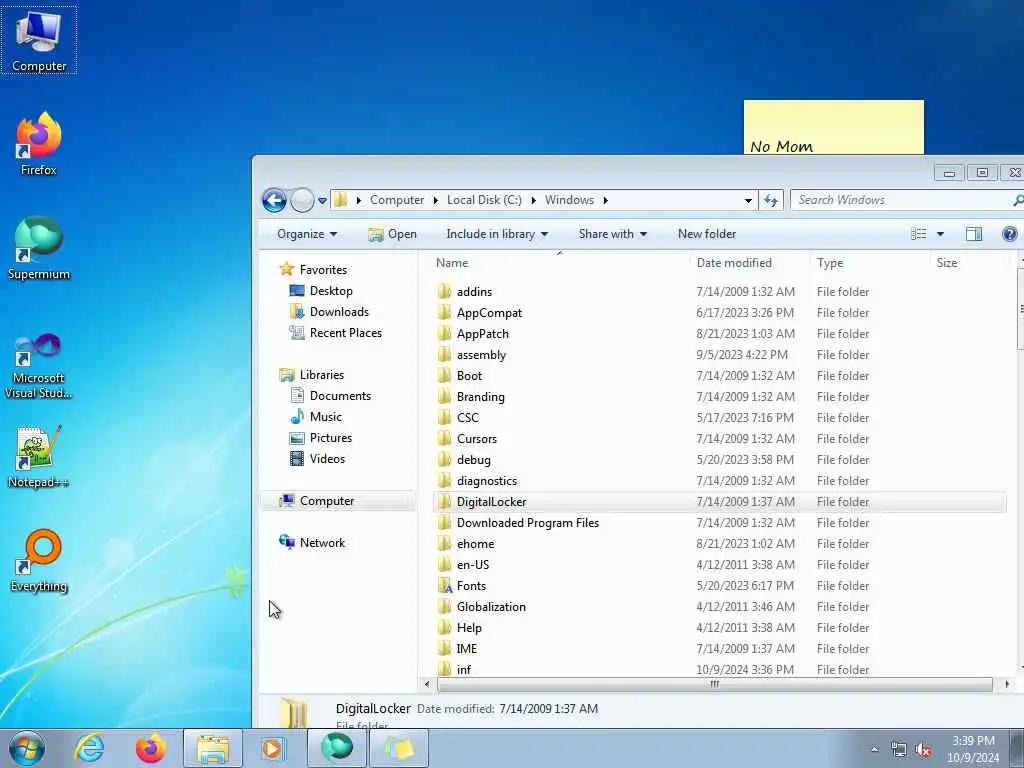Screen dimensions: 1024x768
Task: Switch to Supermium in the taskbar
Action: click(336, 748)
